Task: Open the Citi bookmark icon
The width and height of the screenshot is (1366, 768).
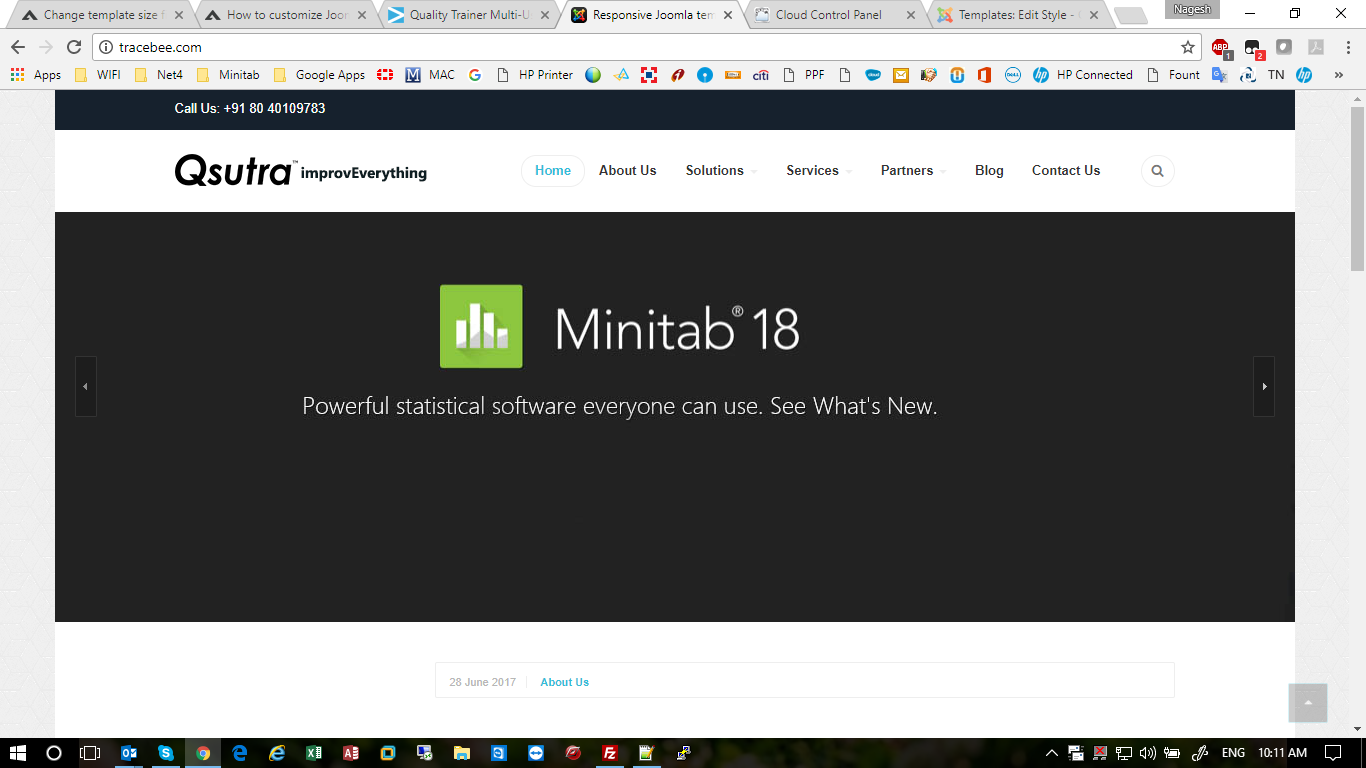Action: coord(761,75)
